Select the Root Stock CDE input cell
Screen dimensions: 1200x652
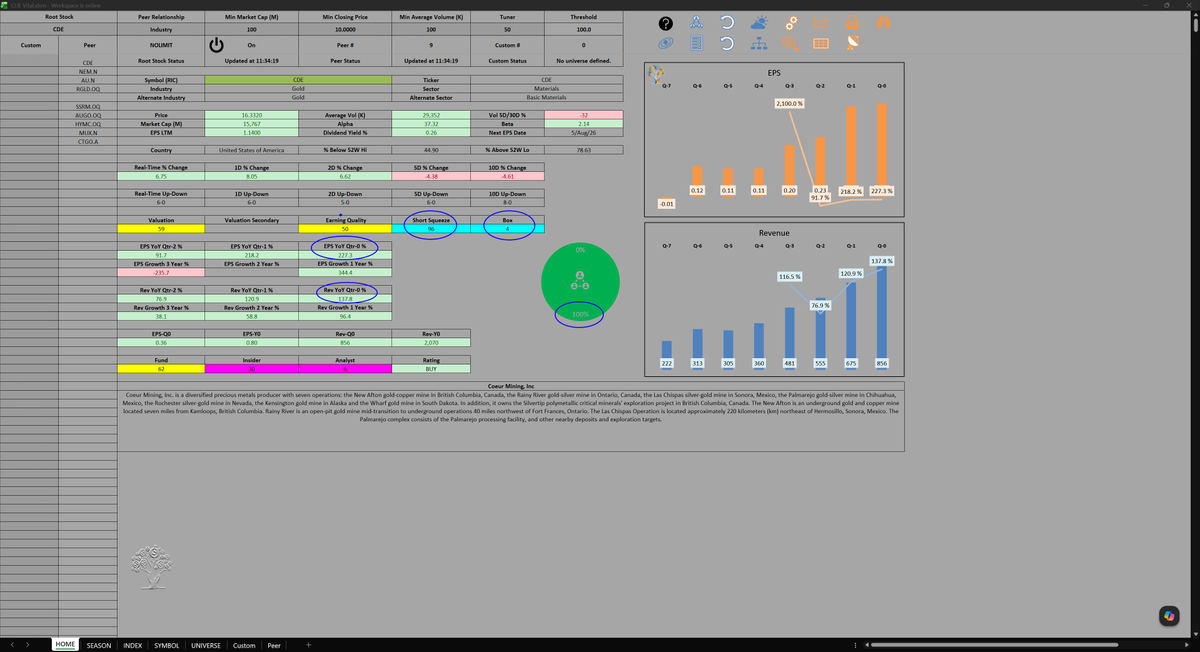tap(59, 30)
